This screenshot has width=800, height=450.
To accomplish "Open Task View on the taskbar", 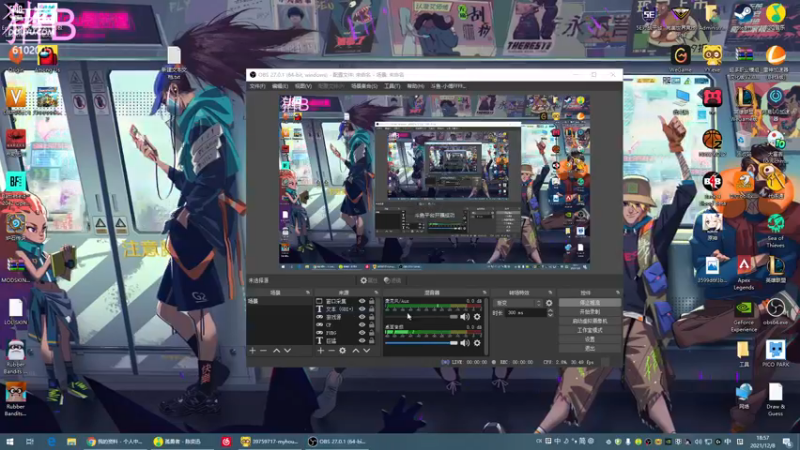I will tap(30, 442).
